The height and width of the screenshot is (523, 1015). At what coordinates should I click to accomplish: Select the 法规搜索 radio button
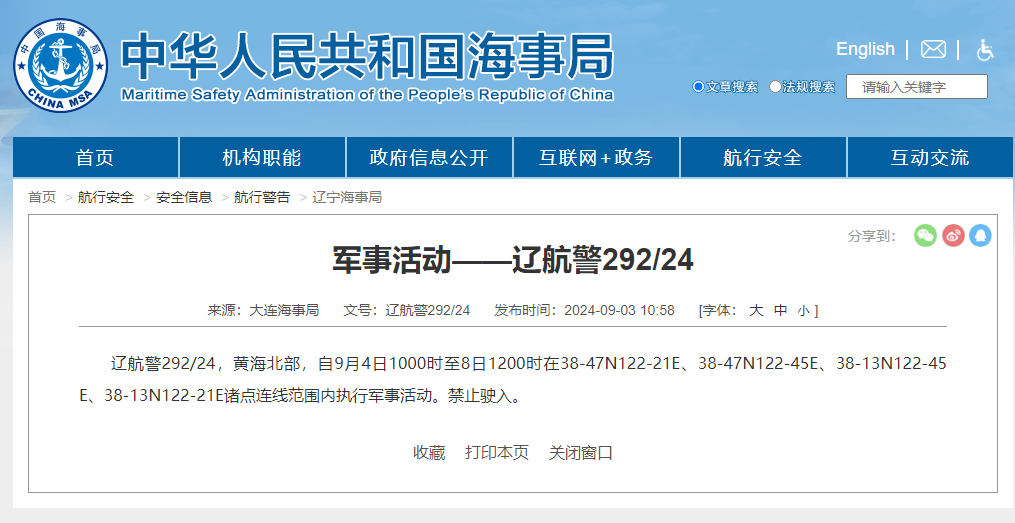[x=775, y=87]
